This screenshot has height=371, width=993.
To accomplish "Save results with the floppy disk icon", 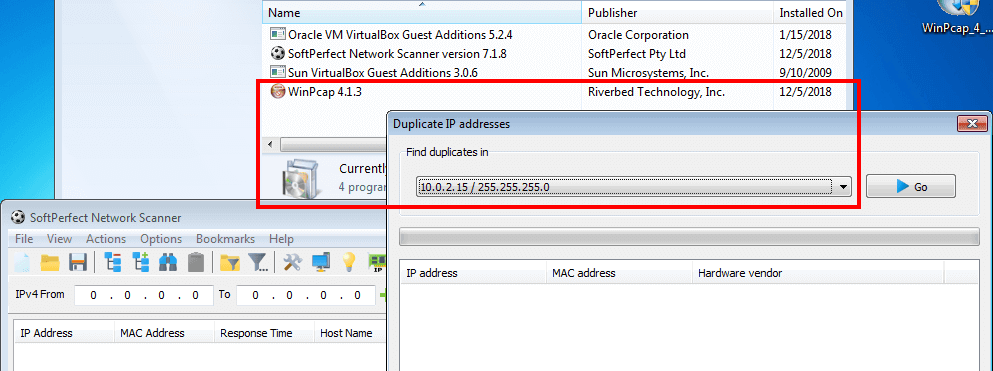I will click(77, 262).
